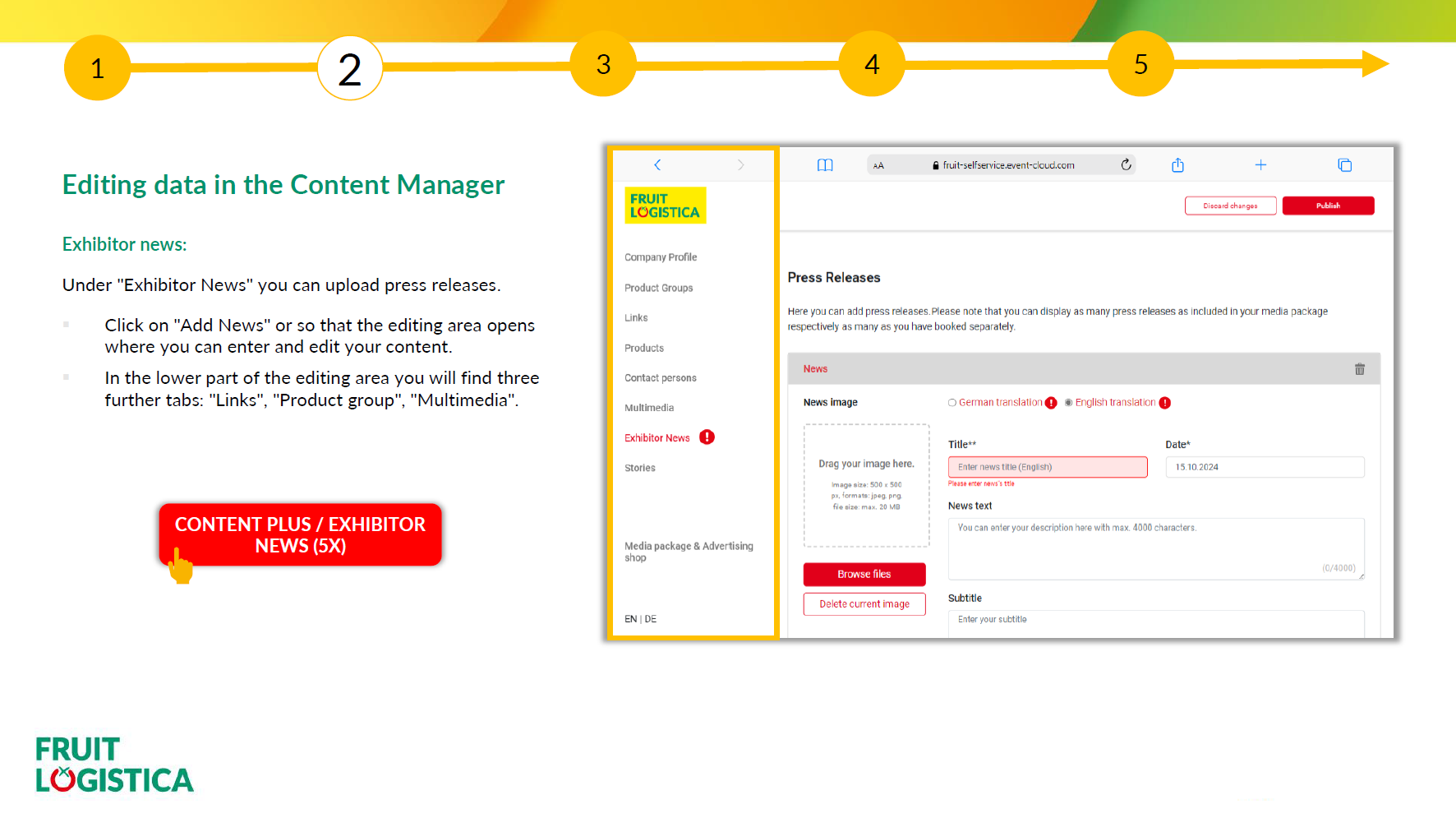Screen dimensions: 1456x818
Task: Click the English translation warning icon
Action: click(x=1165, y=403)
